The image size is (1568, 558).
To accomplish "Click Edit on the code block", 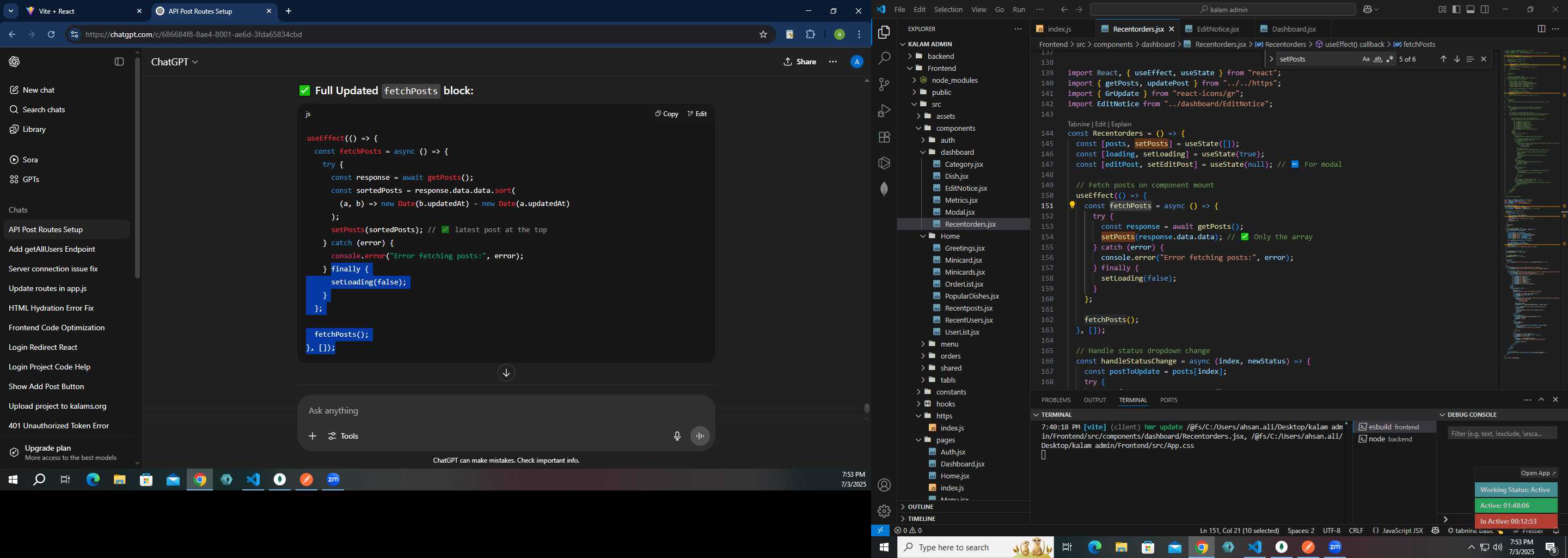I will (697, 114).
